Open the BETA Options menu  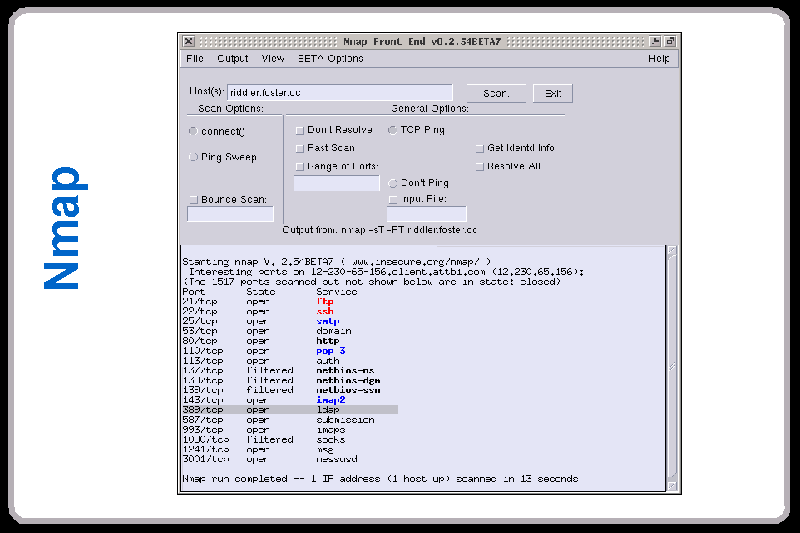331,59
